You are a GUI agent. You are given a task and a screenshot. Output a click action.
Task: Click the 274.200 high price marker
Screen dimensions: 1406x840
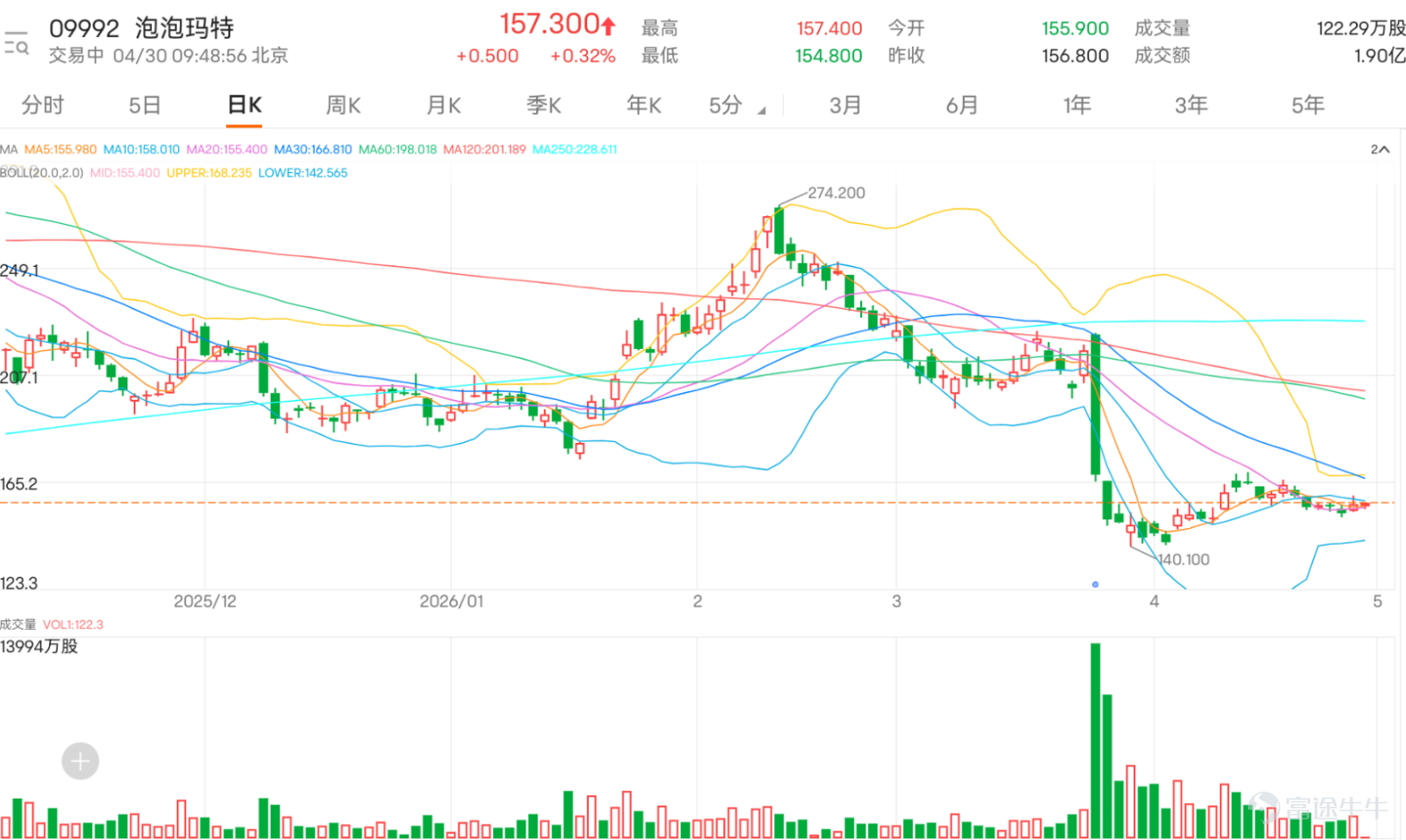836,192
